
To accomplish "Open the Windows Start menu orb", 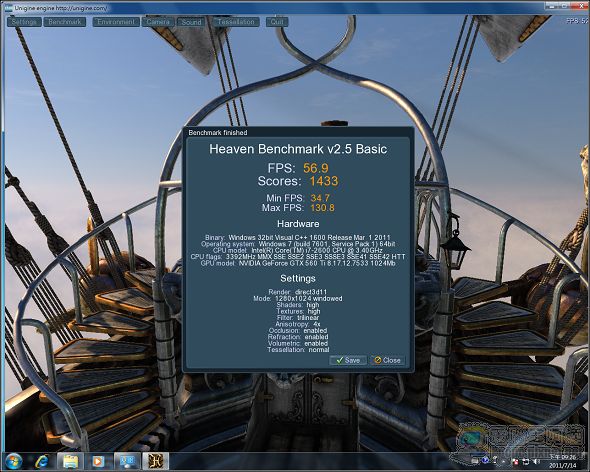I will tap(14, 461).
